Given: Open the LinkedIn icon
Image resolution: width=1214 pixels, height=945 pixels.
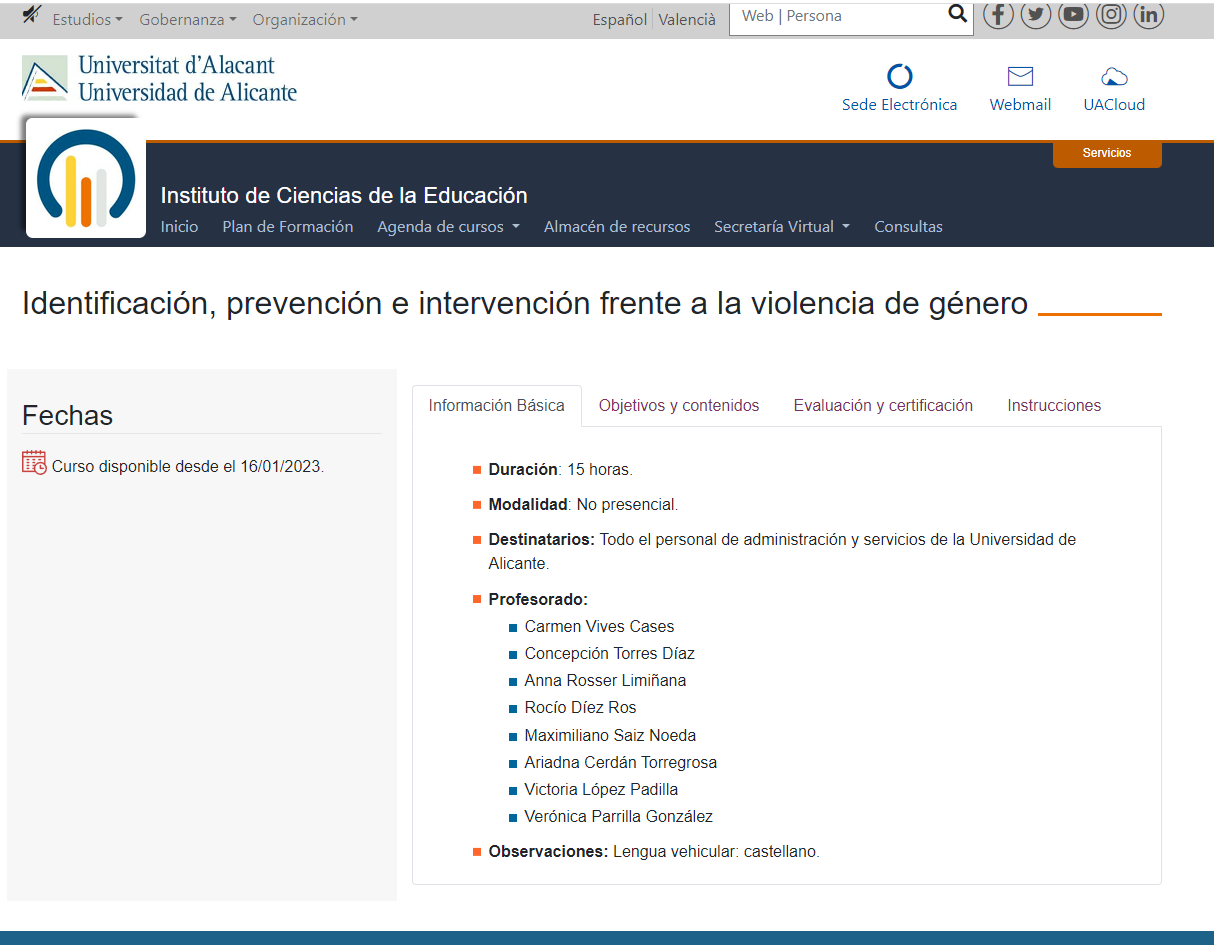Looking at the screenshot, I should (1149, 15).
